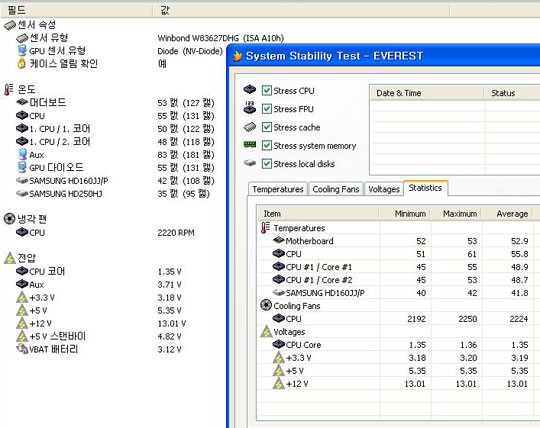Click the Stress cache chip icon

pyautogui.click(x=250, y=127)
